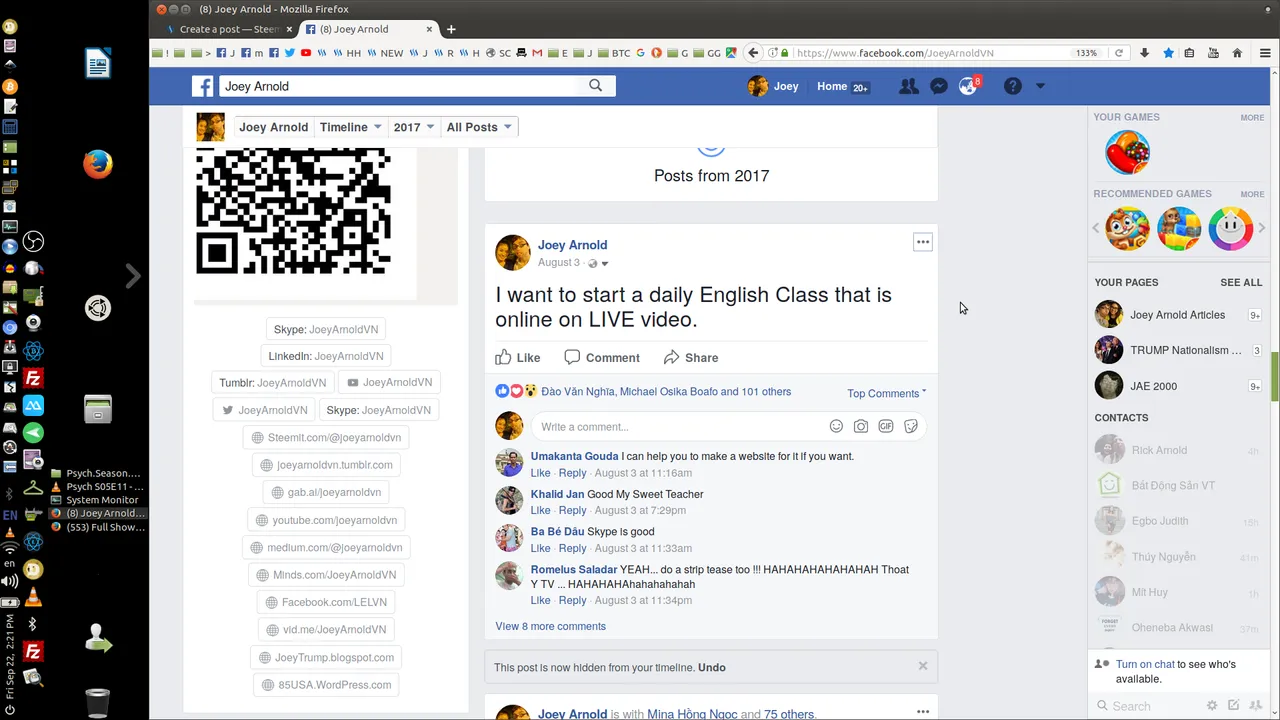Open Timeline dropdown in the profile bar
Viewport: 1280px width, 720px height.
pos(351,127)
